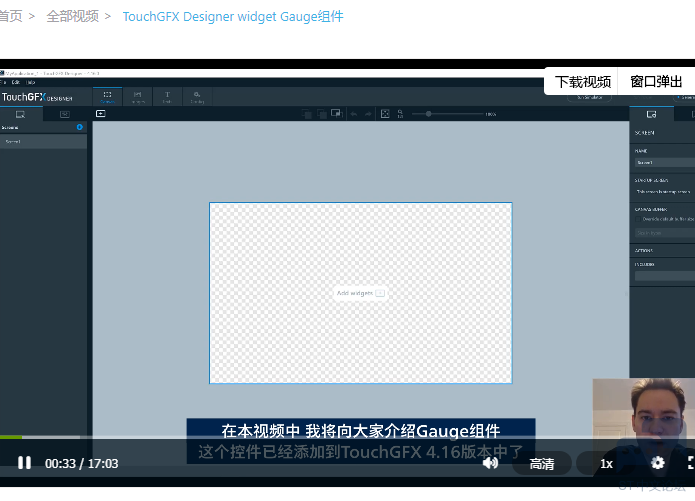Click the 窗口弹出 pop-out button
Screen dimensions: 695x501
tap(656, 82)
